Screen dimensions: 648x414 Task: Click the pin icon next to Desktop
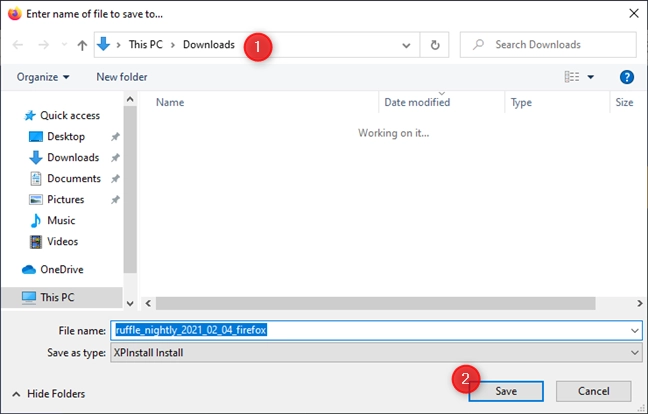[115, 137]
